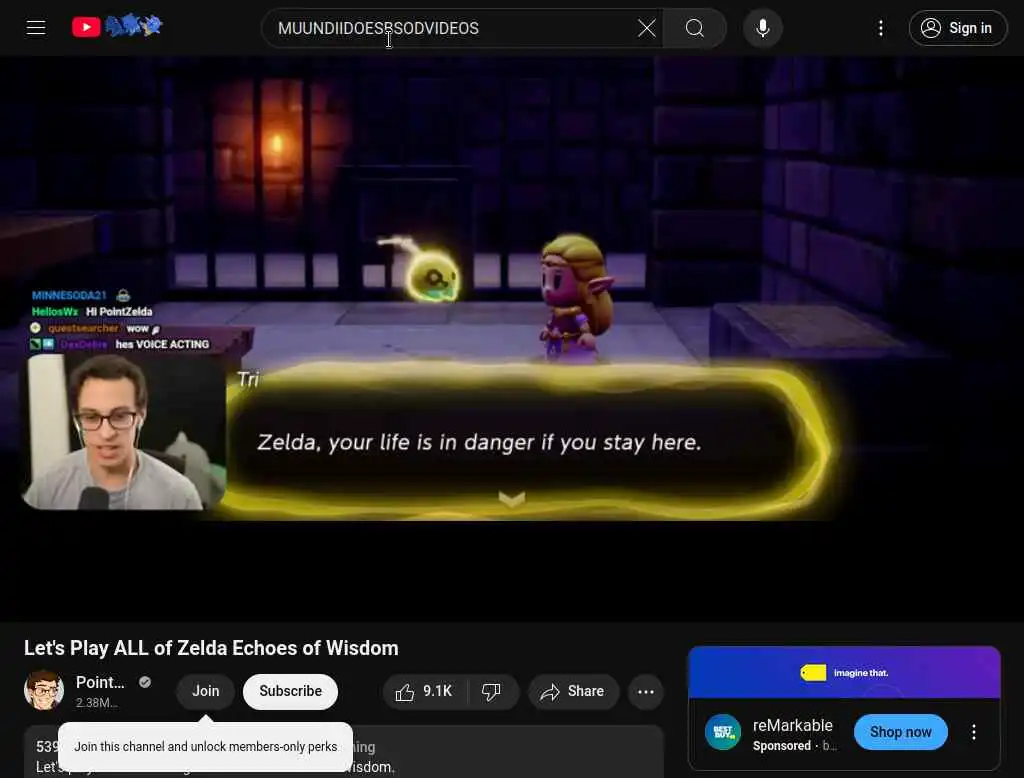Viewport: 1024px width, 778px height.
Task: Go to YouTube home via logo
Action: point(118,27)
